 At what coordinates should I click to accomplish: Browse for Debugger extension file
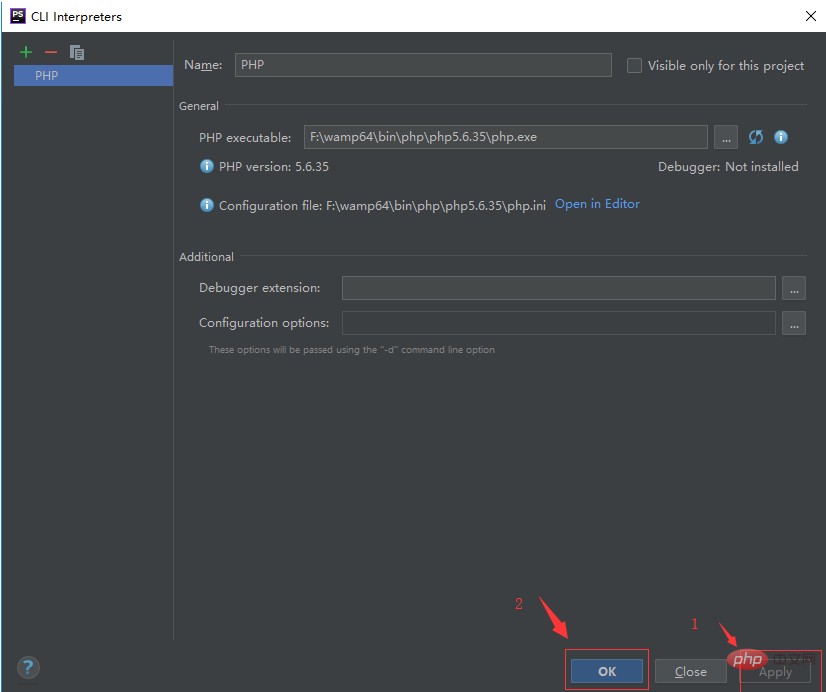794,288
